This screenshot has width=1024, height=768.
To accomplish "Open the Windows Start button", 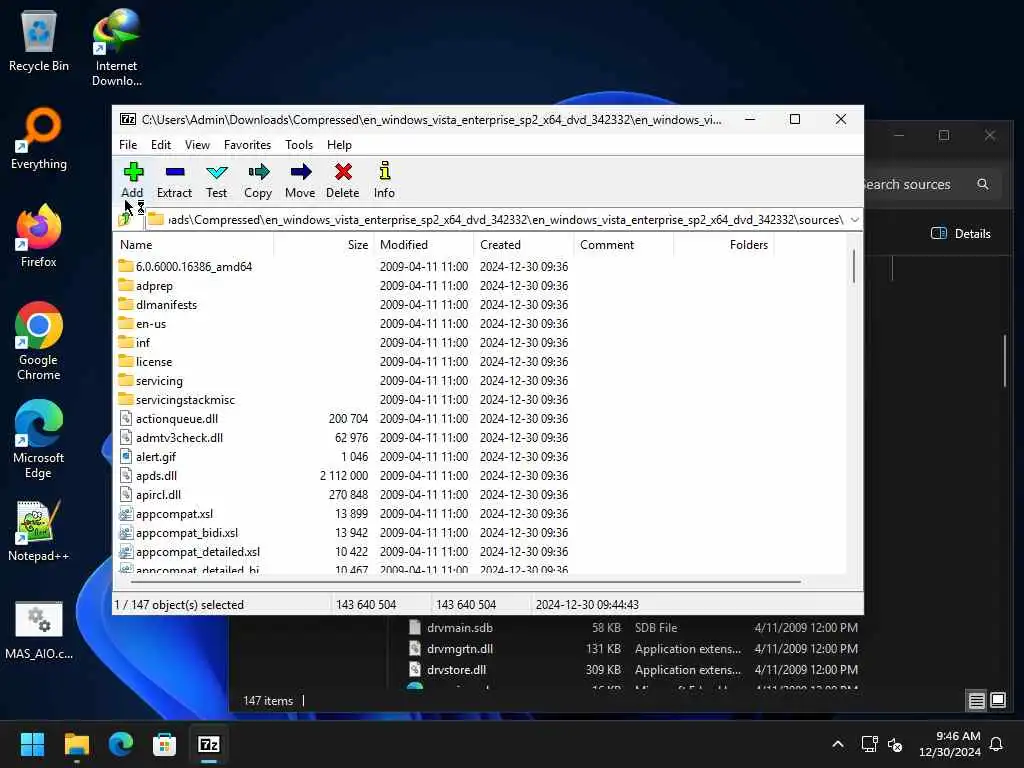I will pyautogui.click(x=32, y=744).
